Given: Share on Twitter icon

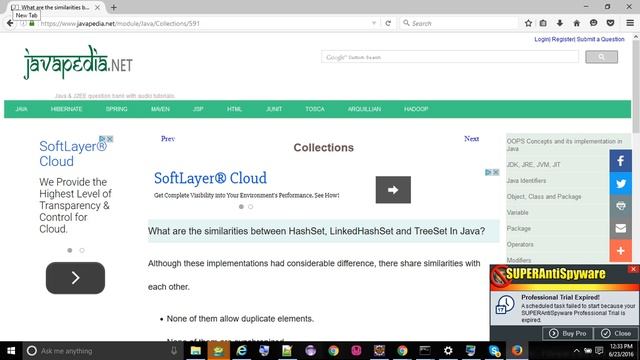Looking at the screenshot, I should click(x=621, y=184).
